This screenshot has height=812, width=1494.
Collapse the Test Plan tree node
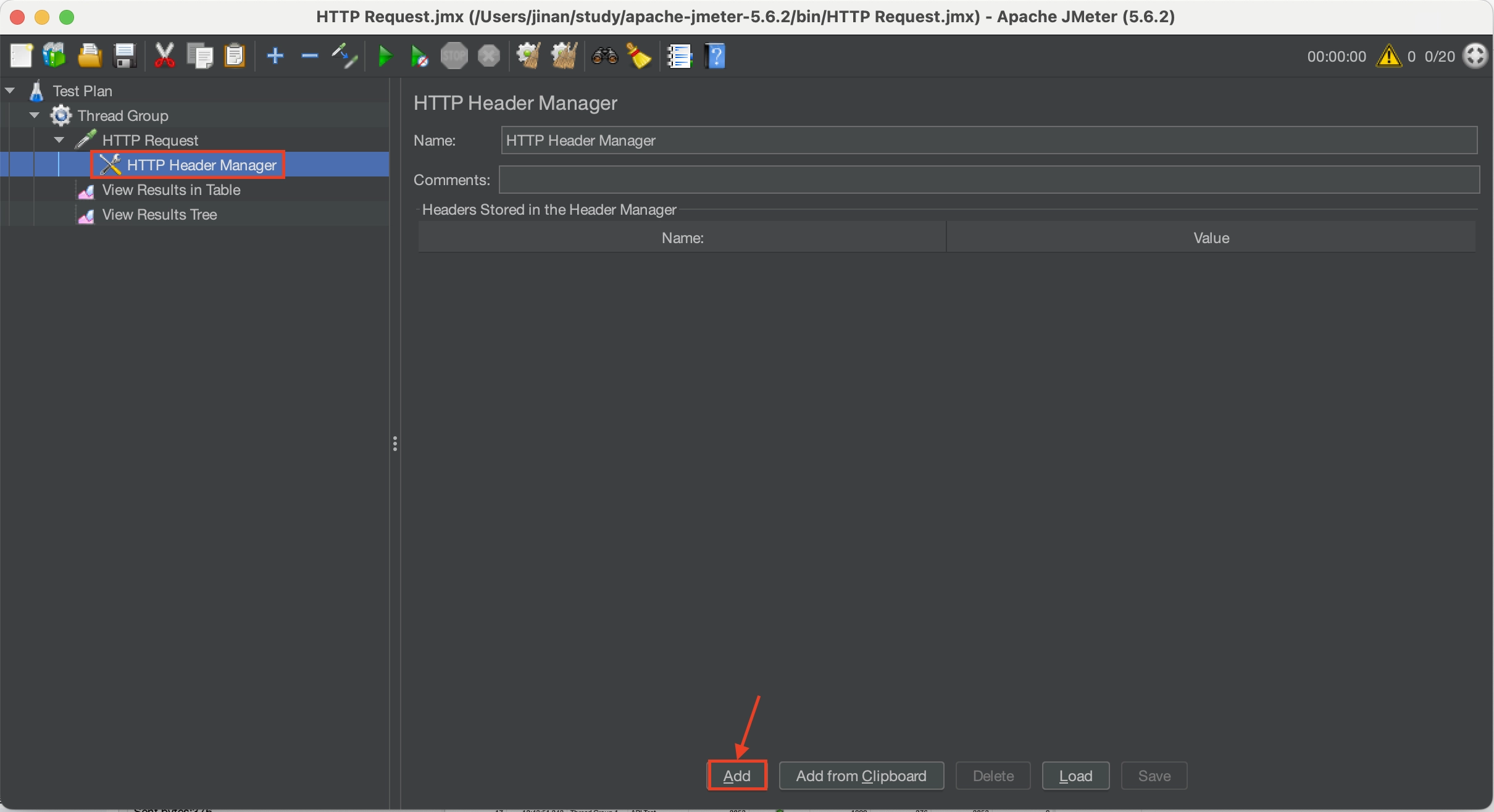(x=10, y=91)
